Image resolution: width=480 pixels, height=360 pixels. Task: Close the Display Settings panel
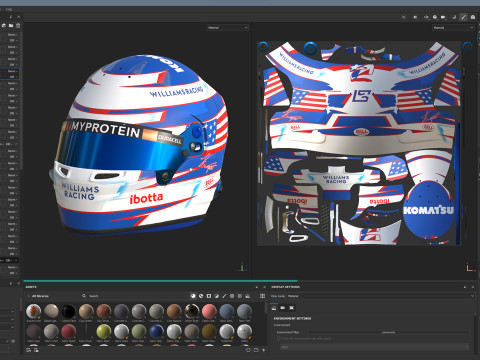point(473,287)
